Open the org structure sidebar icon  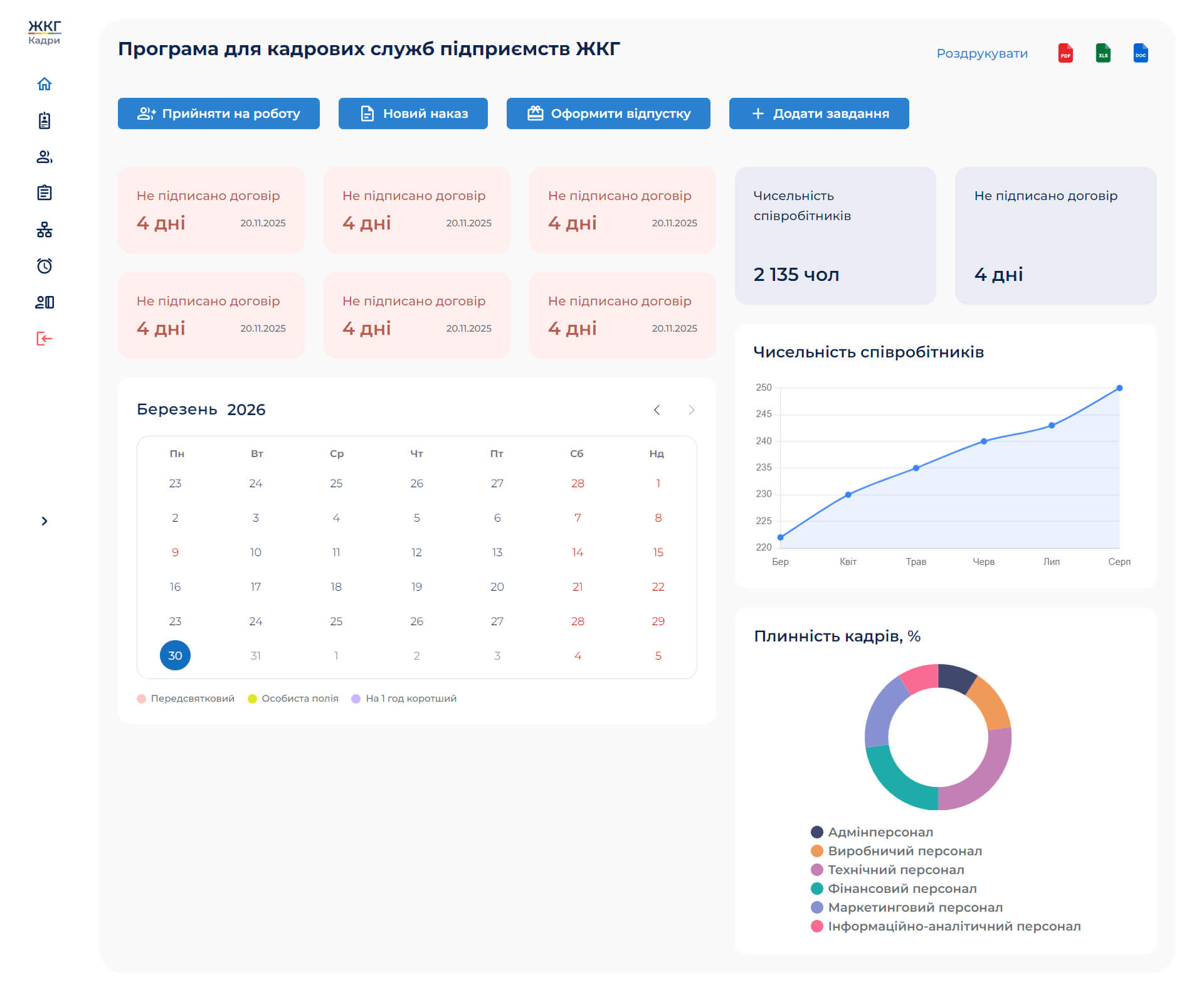[44, 230]
